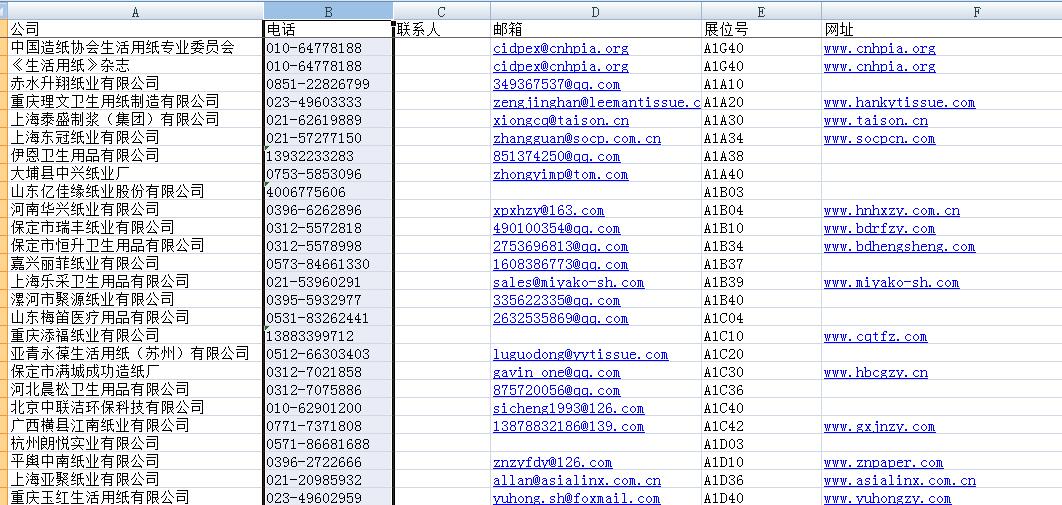
Task: Open link www.hankytissue.com
Action: tap(899, 102)
